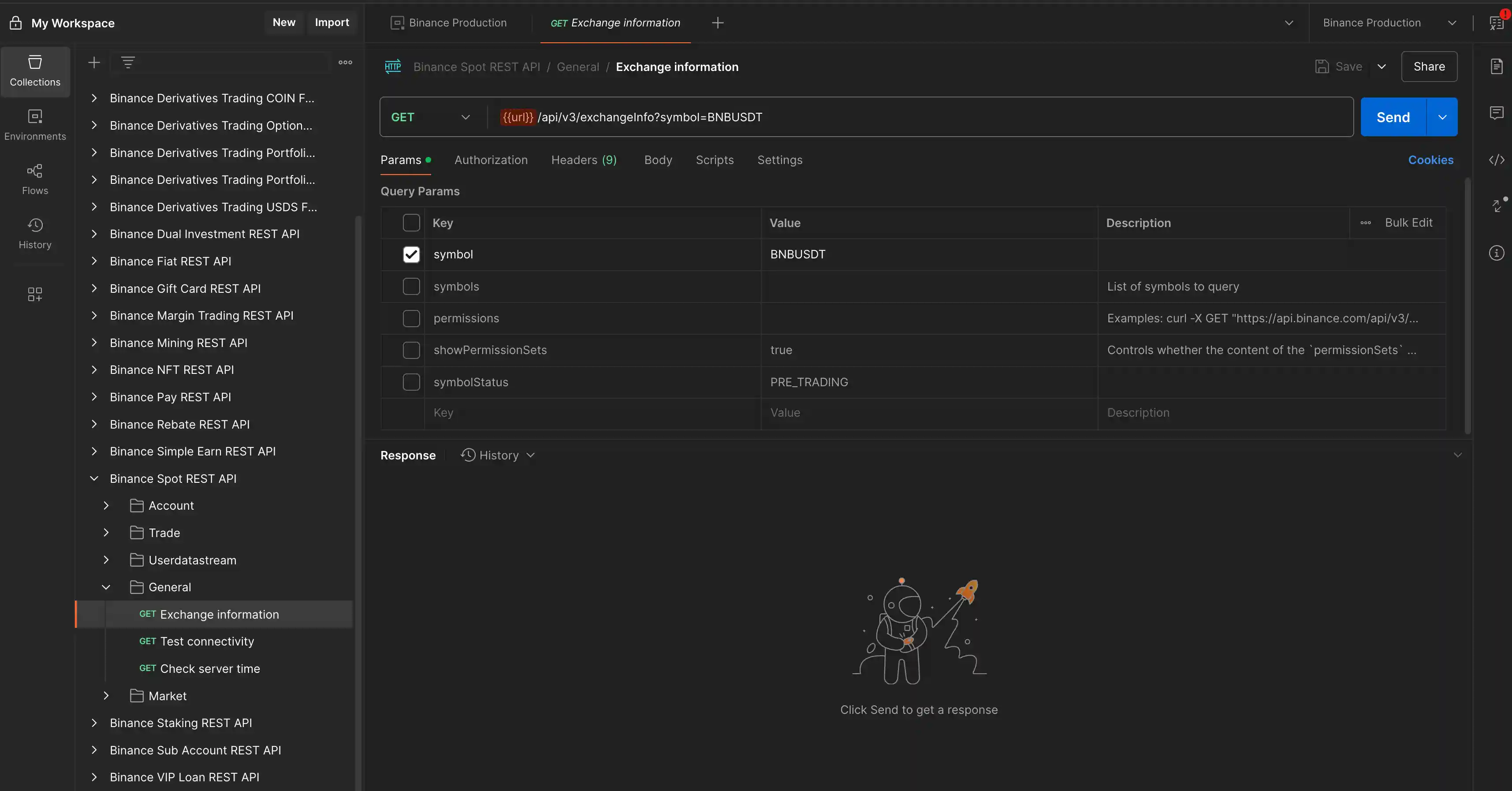The width and height of the screenshot is (1512, 791).
Task: Expand the Account folder under Binance Spot
Action: pos(106,505)
